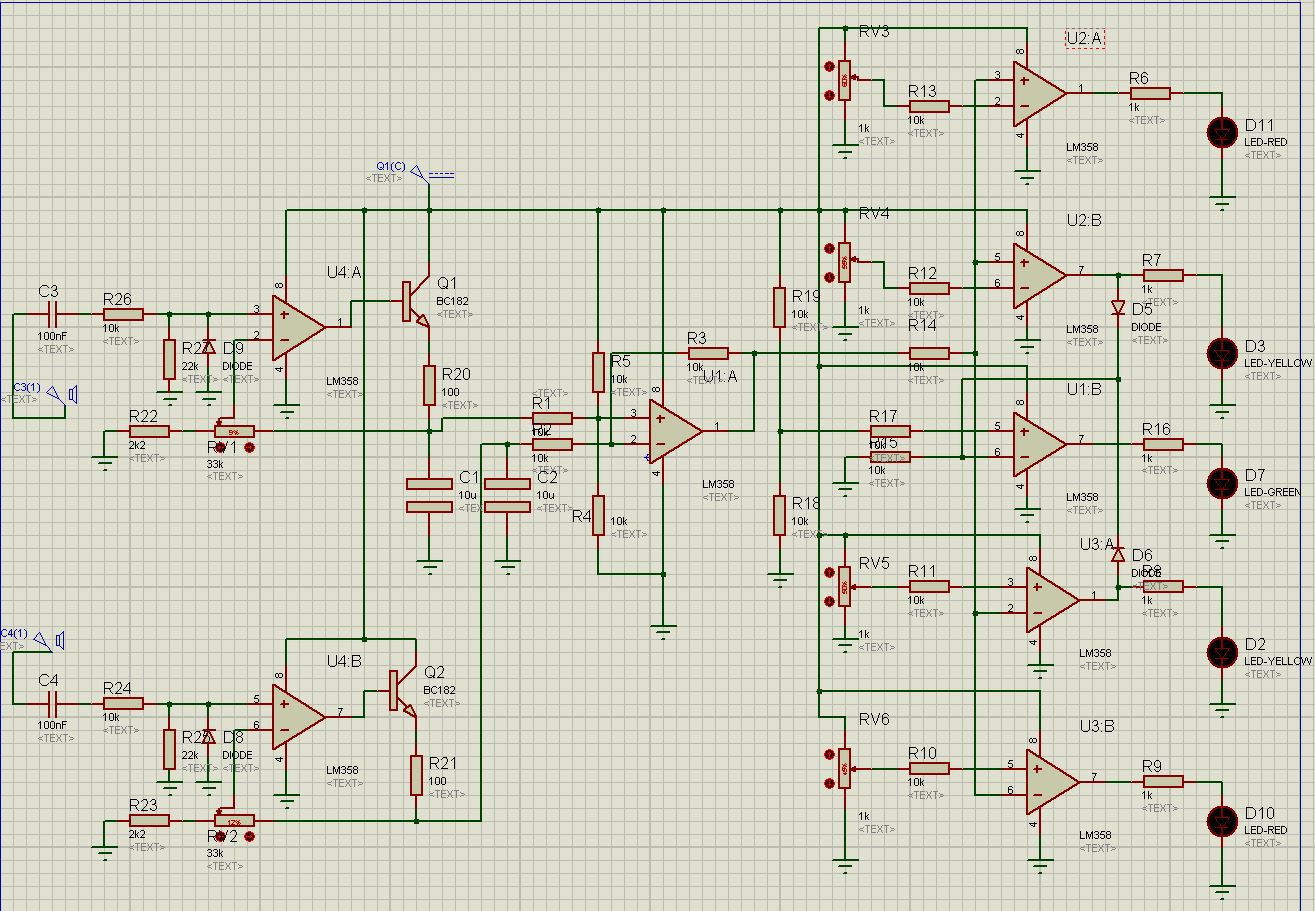Image resolution: width=1315 pixels, height=911 pixels.
Task: Select the D3 yellow LED
Action: (1222, 353)
